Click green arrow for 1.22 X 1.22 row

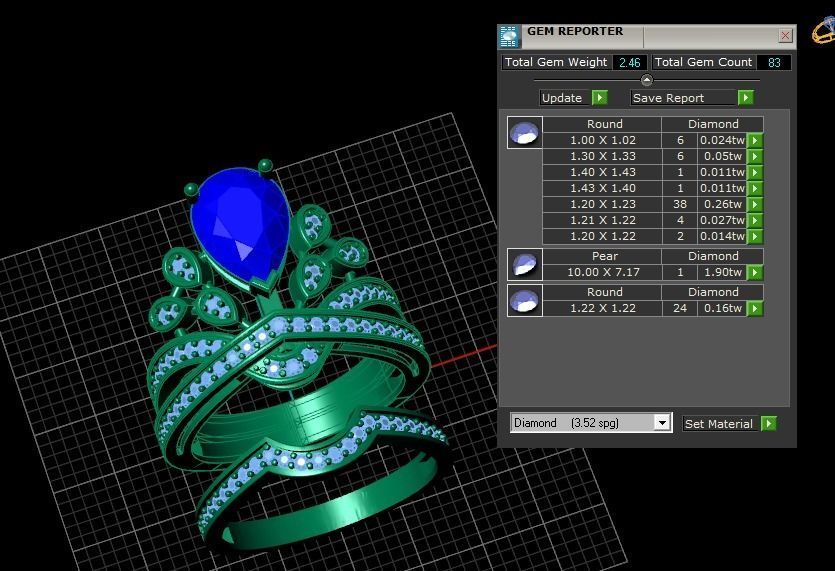[x=755, y=308]
